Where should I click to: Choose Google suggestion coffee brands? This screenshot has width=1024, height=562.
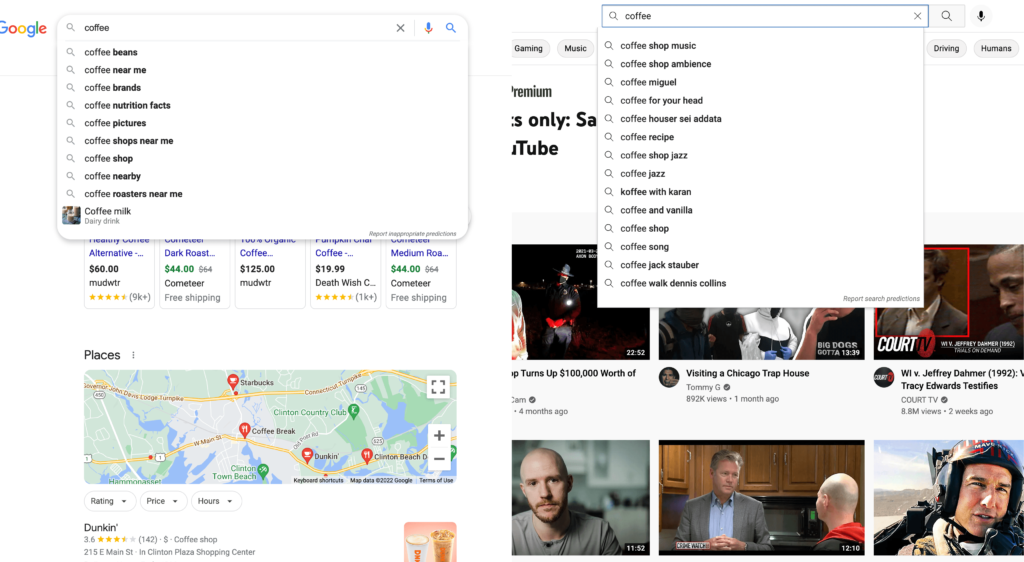[263, 87]
